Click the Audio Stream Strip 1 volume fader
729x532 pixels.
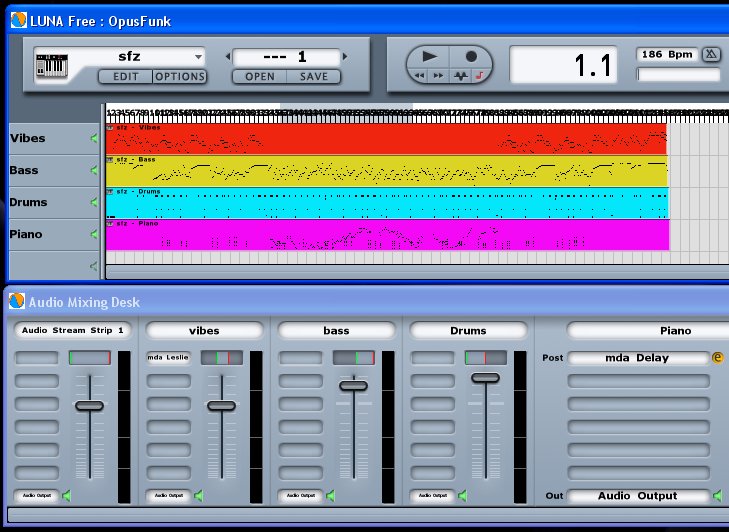89,406
